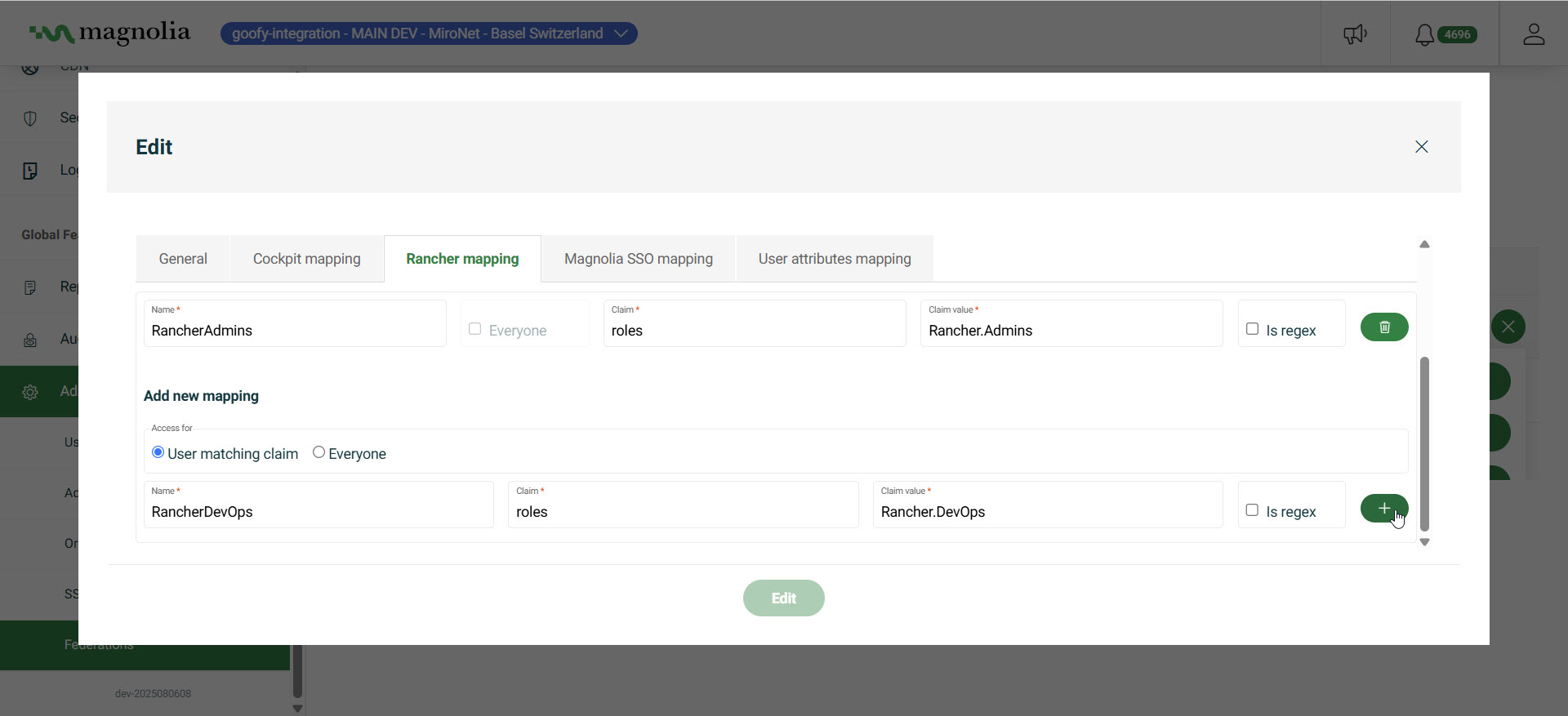Select the Everyone radio option

[x=318, y=452]
